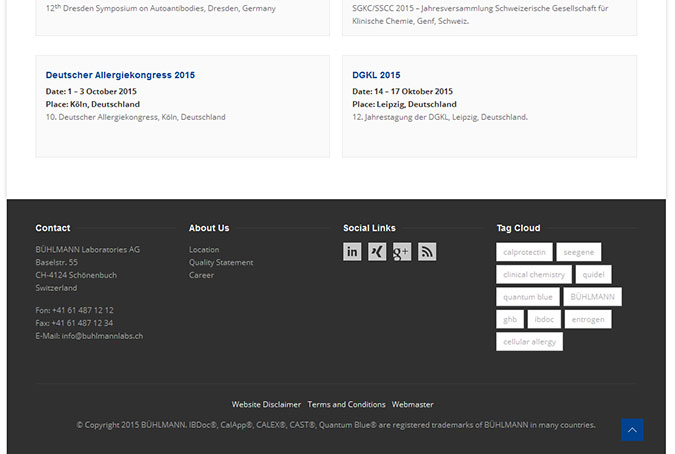Viewport: 675px width, 454px height.
Task: Select the ghb tag
Action: [510, 319]
